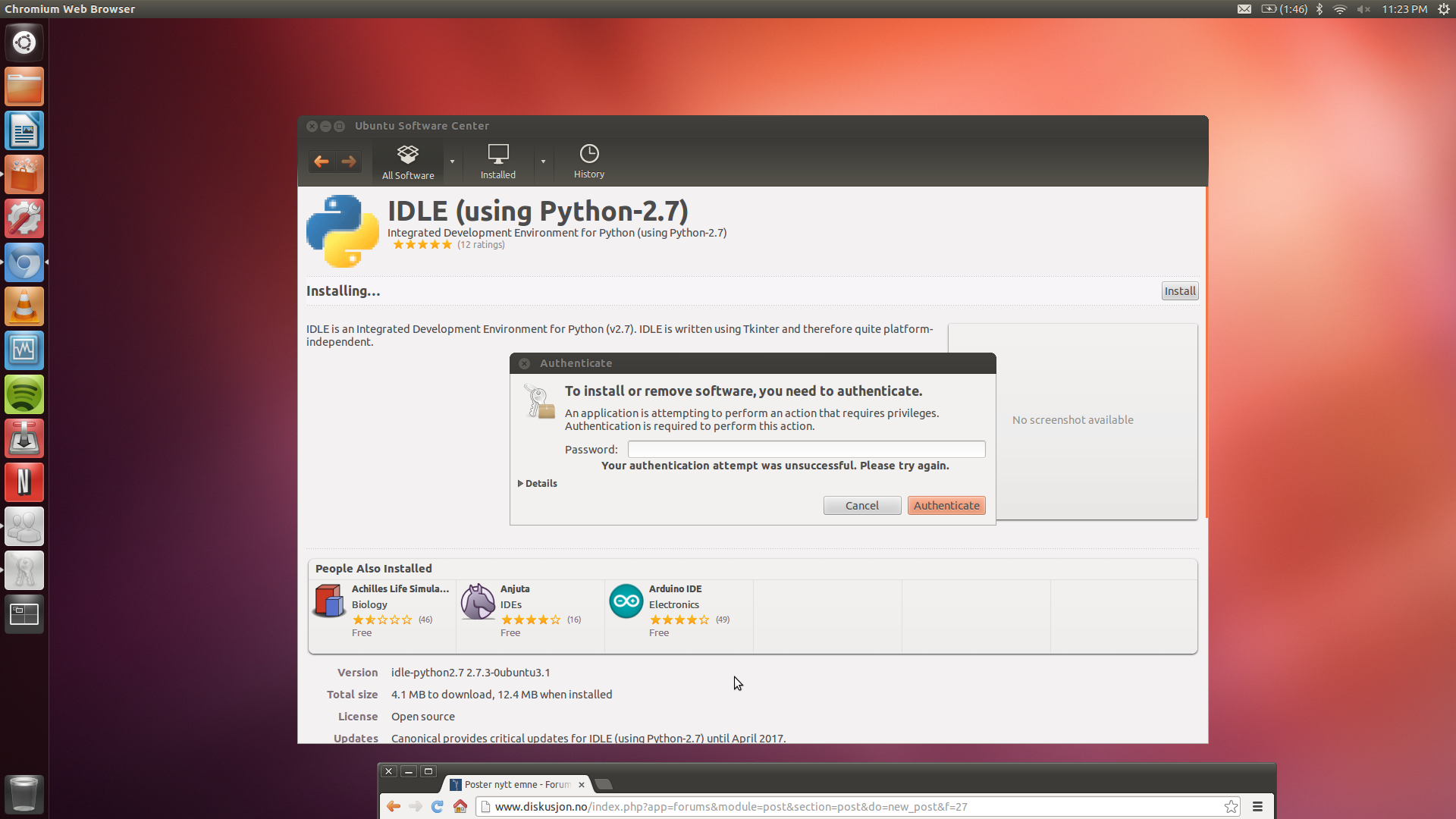Open a new tab in Chromium

click(604, 785)
